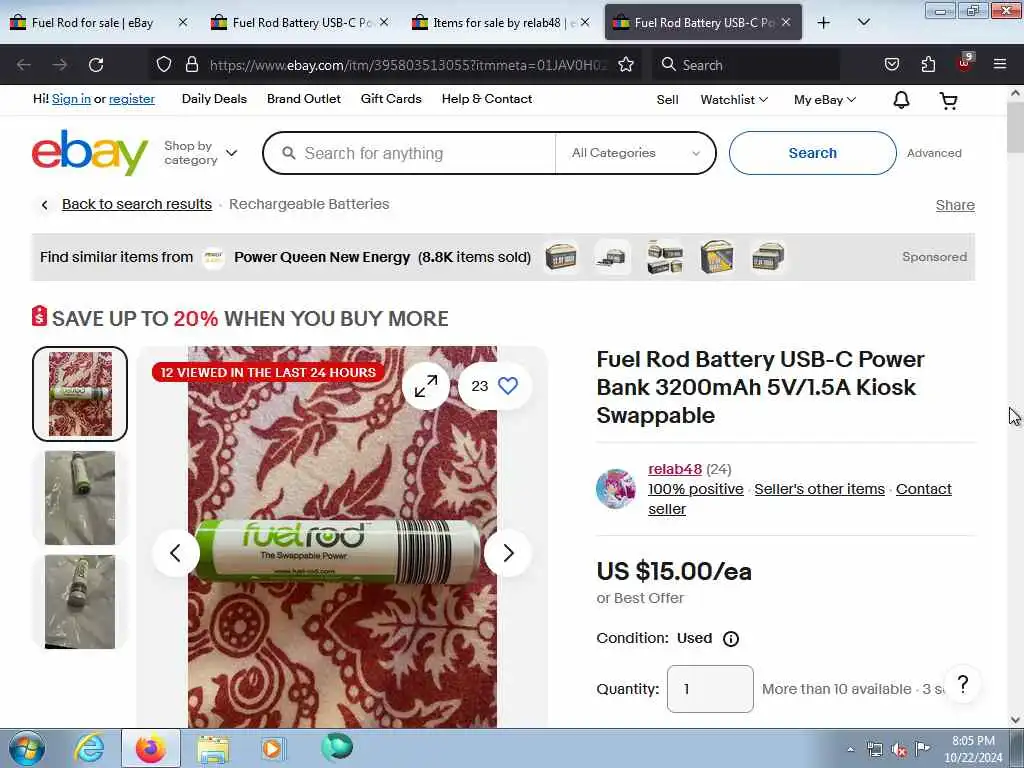
Task: Open the uBlock extension icon with badge
Action: click(965, 63)
